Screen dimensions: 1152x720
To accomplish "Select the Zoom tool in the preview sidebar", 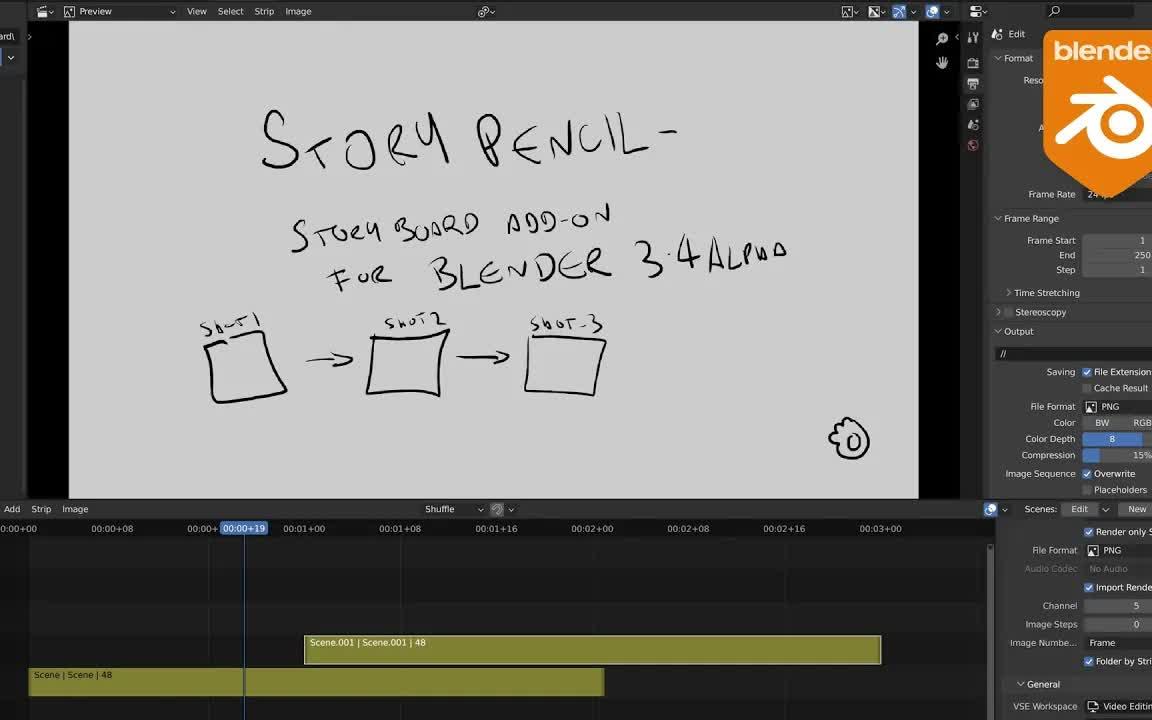I will [941, 38].
